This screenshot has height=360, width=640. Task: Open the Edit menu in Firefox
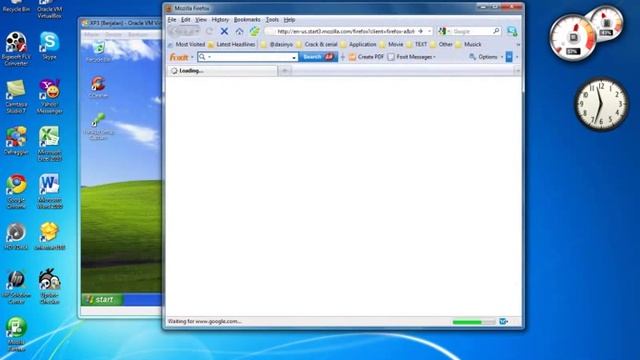point(185,20)
